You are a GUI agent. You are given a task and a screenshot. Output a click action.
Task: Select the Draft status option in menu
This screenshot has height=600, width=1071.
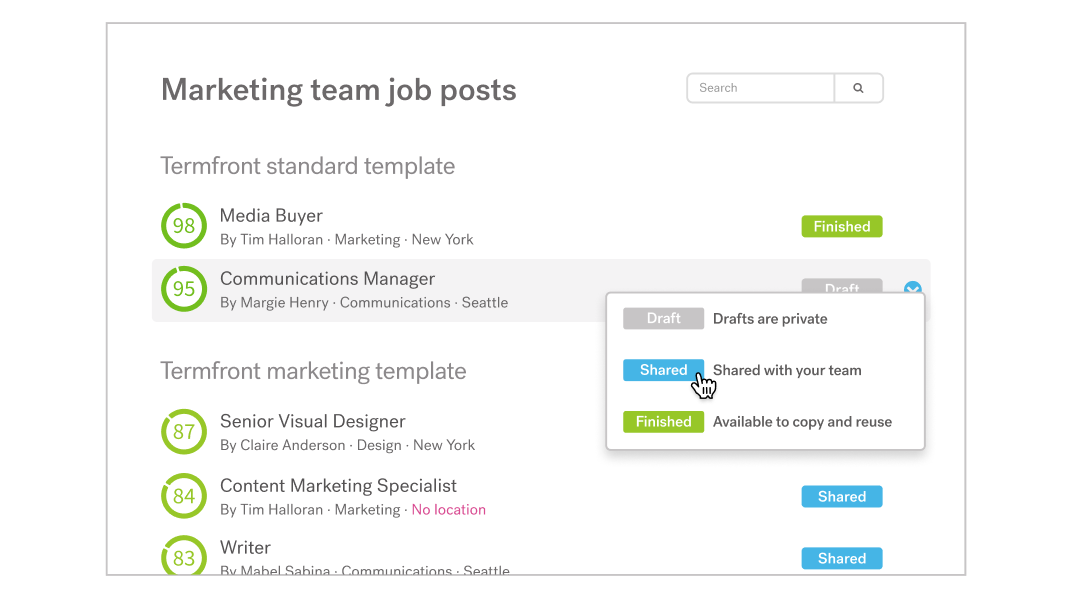(663, 319)
